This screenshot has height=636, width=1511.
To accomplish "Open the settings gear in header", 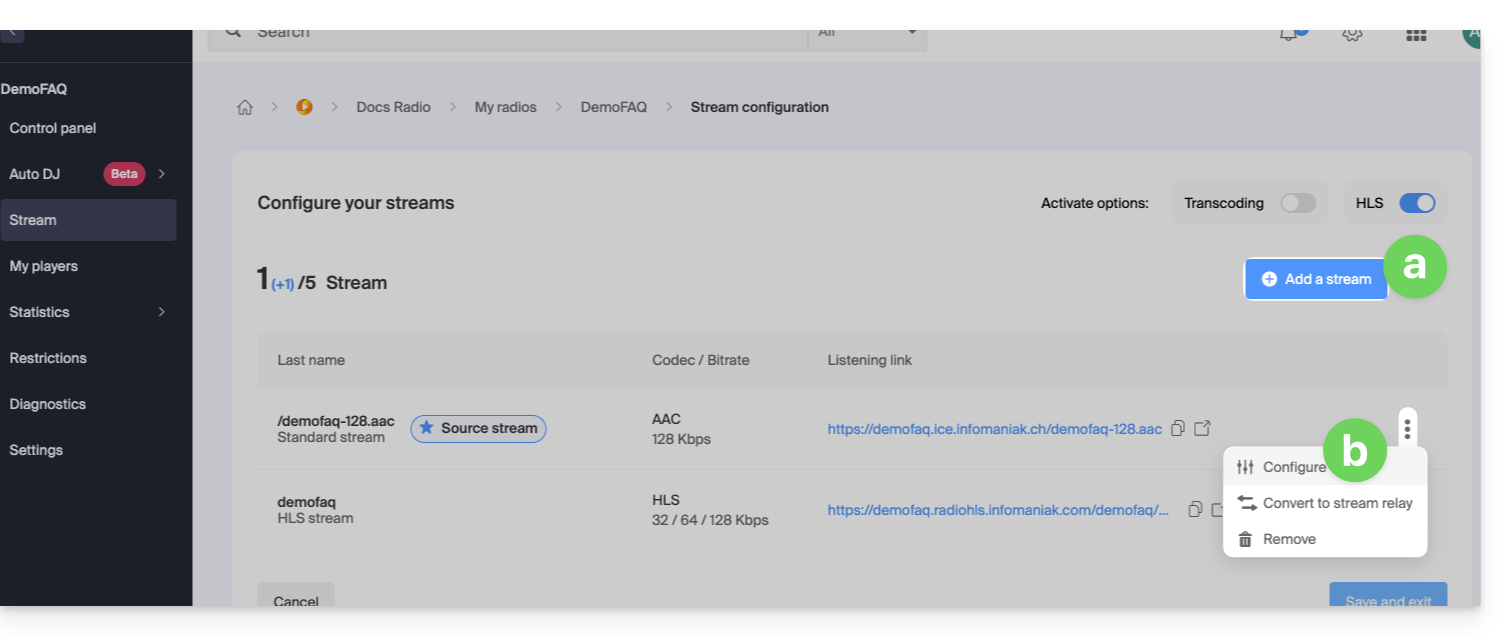I will coord(1352,34).
